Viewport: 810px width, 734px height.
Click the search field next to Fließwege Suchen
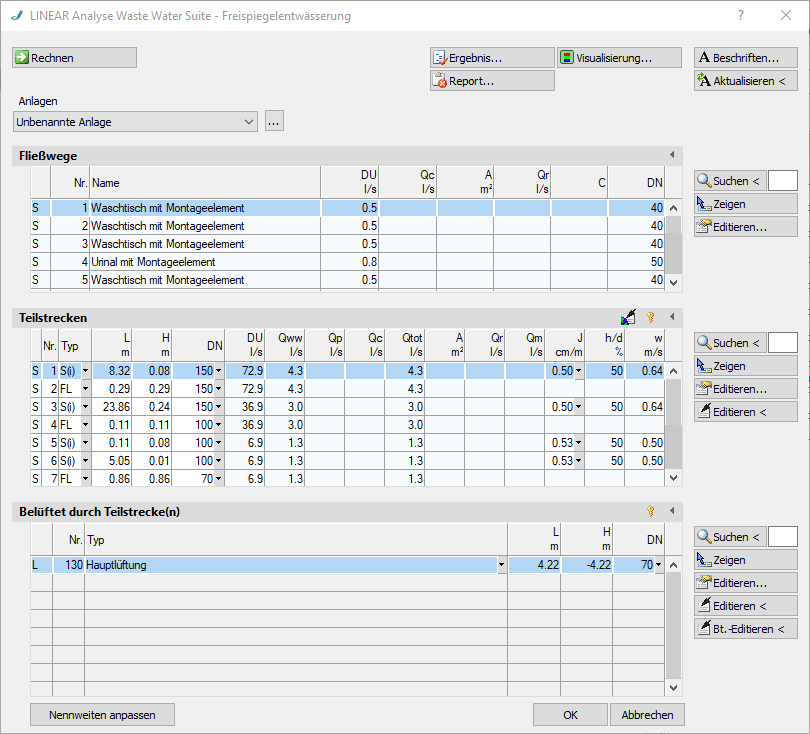(783, 181)
